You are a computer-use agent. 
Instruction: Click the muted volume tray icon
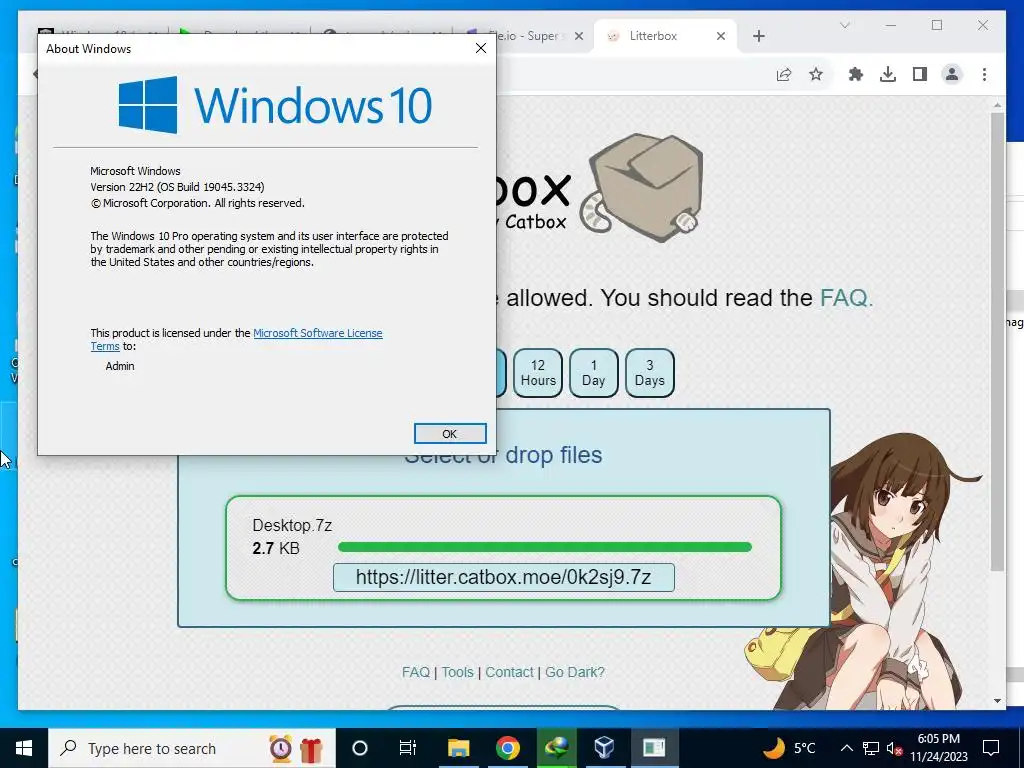coord(895,748)
